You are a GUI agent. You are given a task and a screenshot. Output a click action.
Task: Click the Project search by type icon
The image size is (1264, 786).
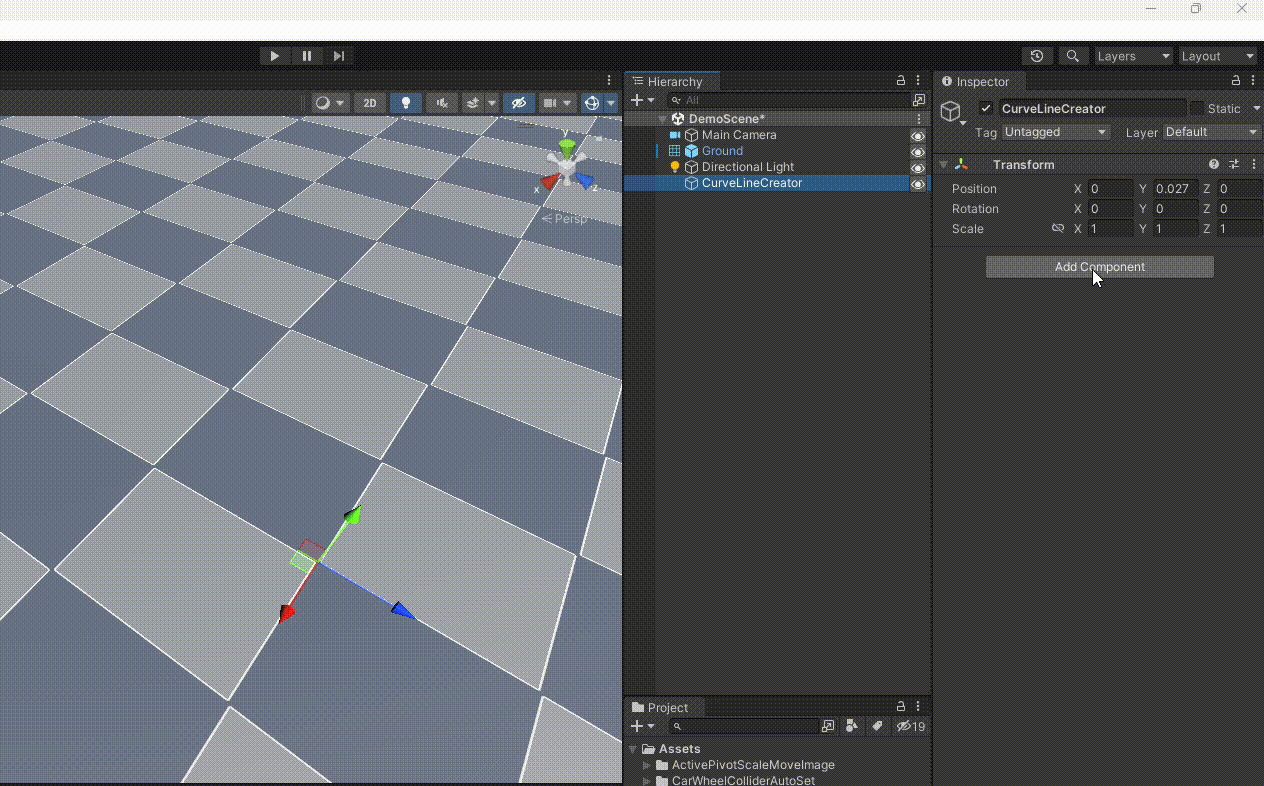click(x=852, y=726)
